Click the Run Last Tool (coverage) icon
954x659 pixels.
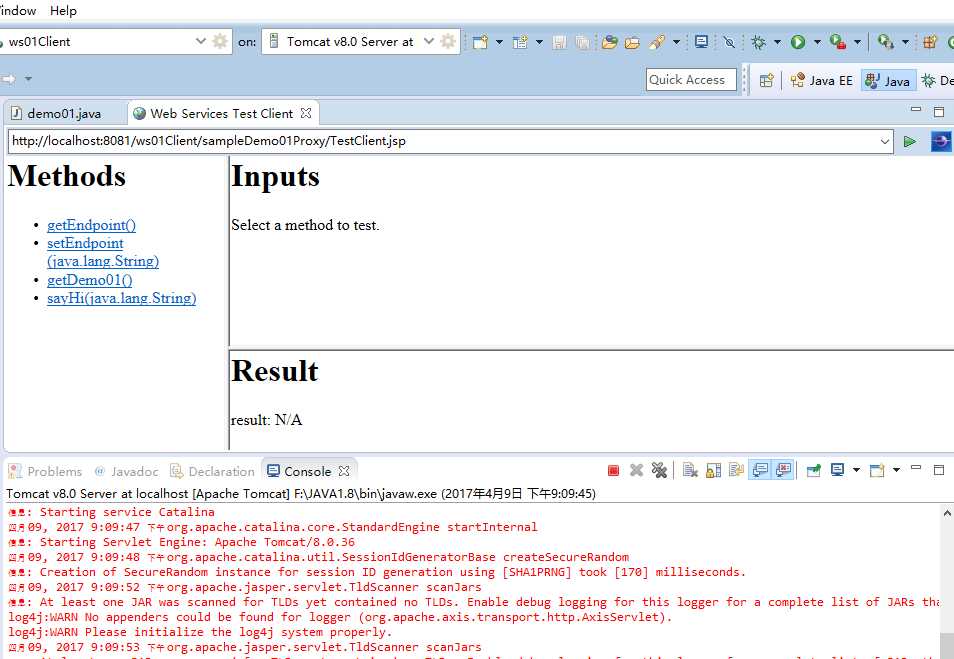838,42
